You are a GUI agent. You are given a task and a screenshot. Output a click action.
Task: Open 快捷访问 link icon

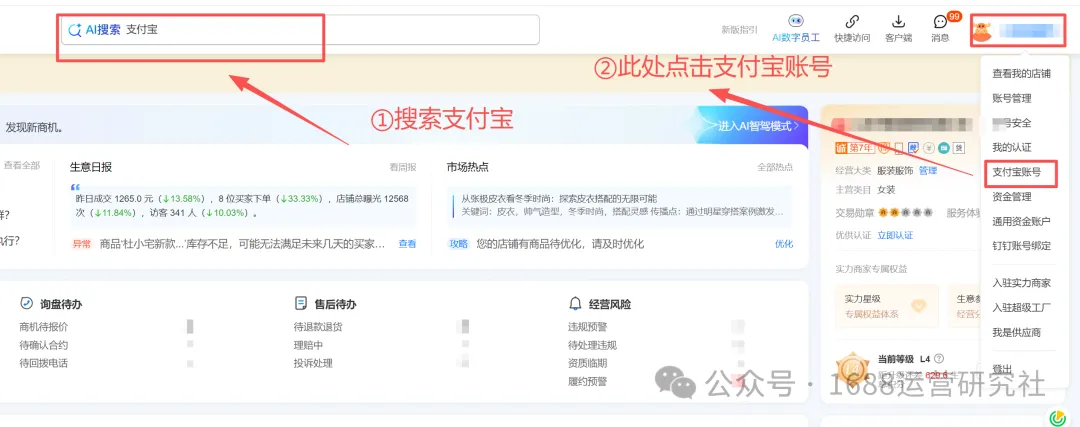852,21
